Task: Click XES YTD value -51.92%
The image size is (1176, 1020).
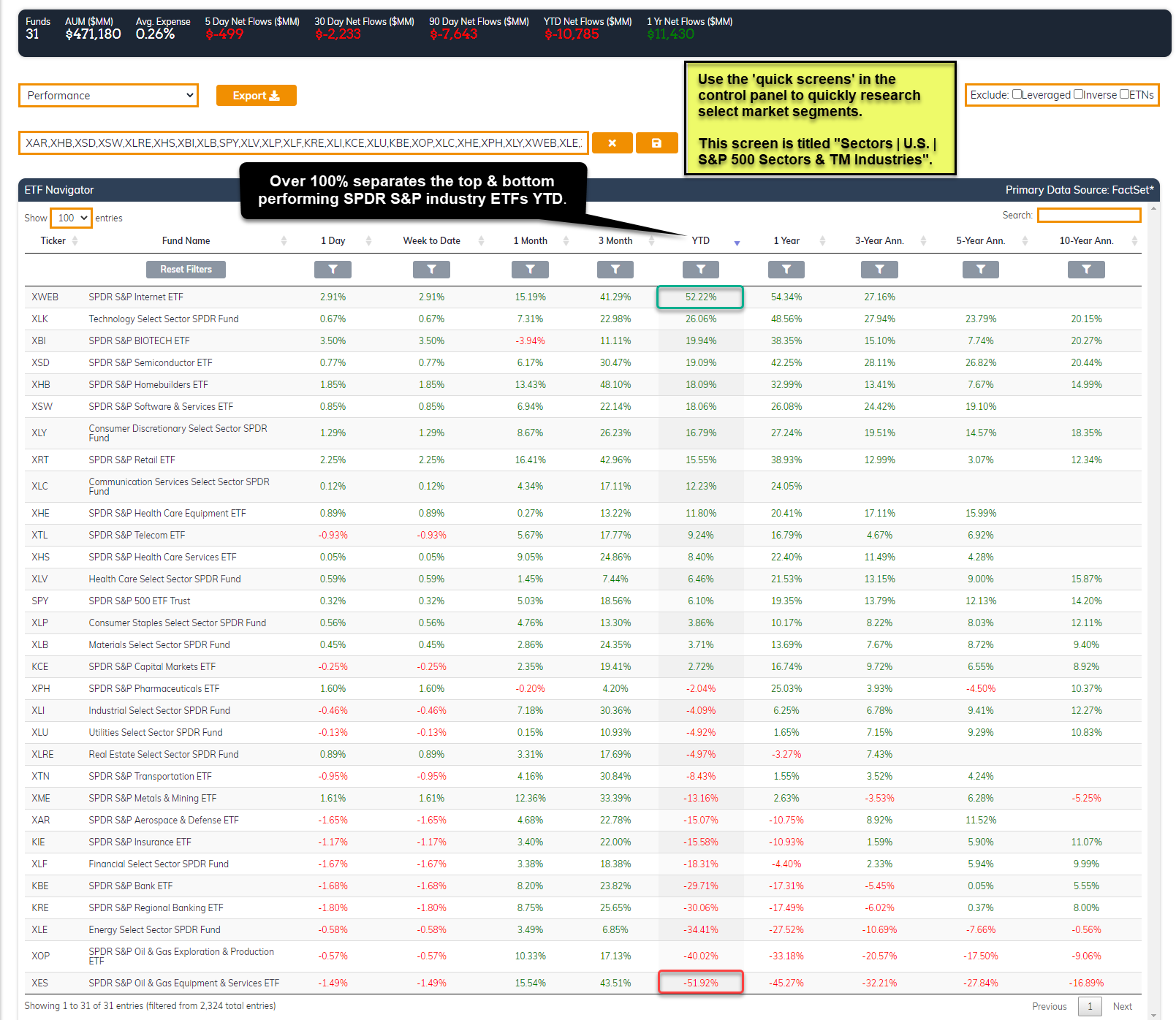Action: pos(701,983)
